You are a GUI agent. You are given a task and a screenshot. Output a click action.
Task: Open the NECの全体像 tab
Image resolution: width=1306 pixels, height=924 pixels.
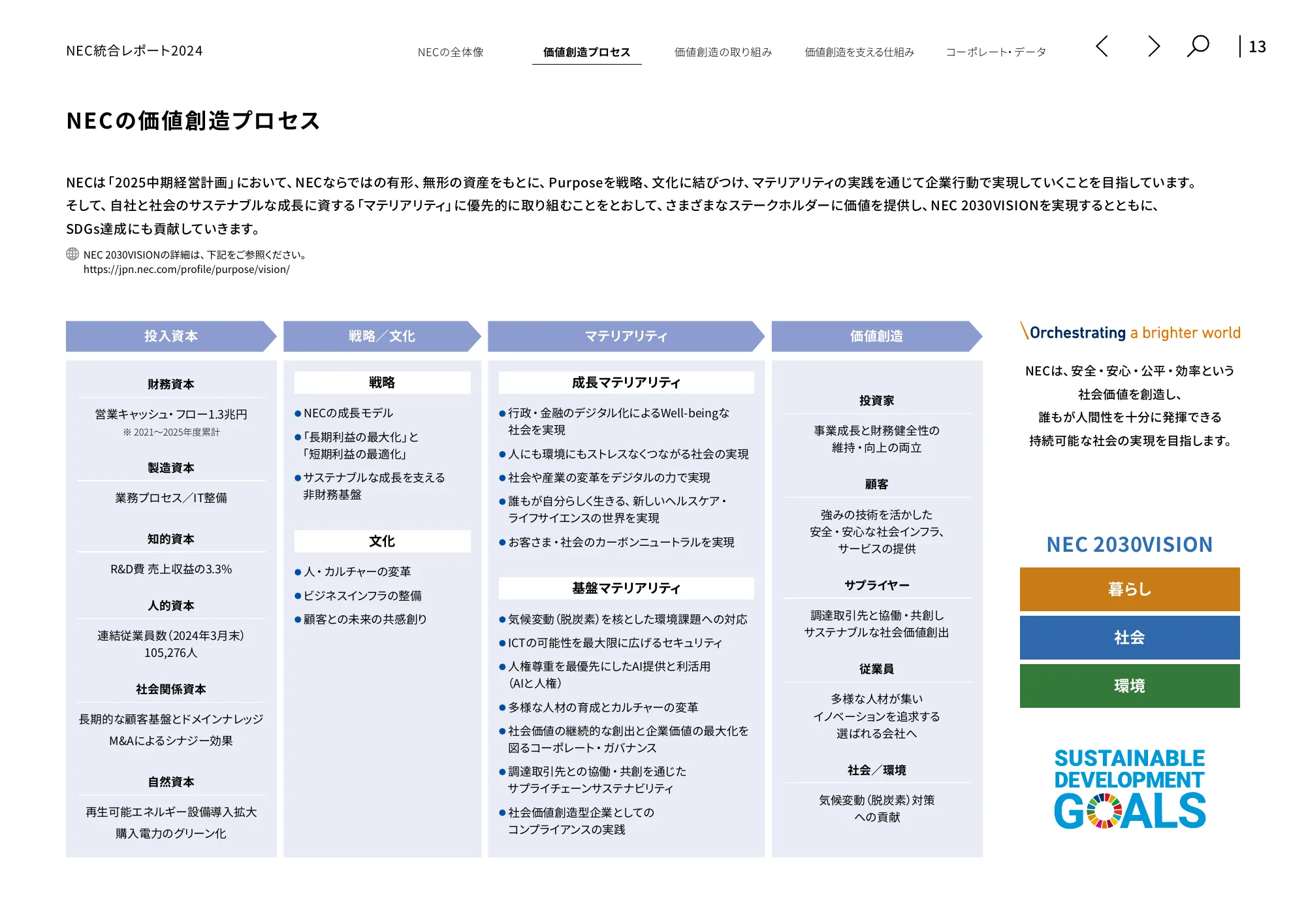click(451, 52)
